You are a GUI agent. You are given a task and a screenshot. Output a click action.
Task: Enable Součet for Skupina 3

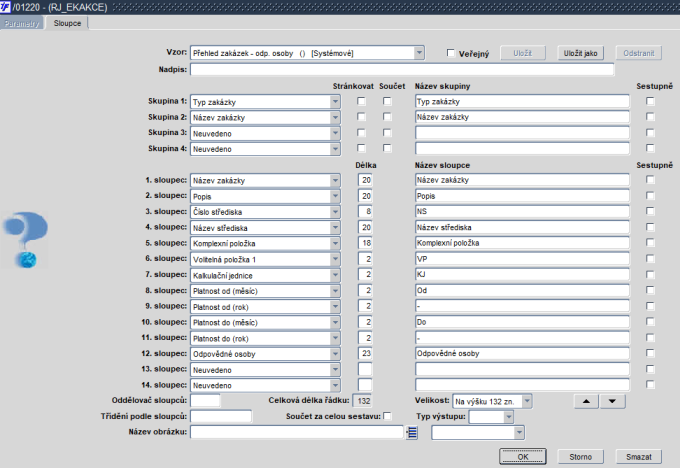387,133
